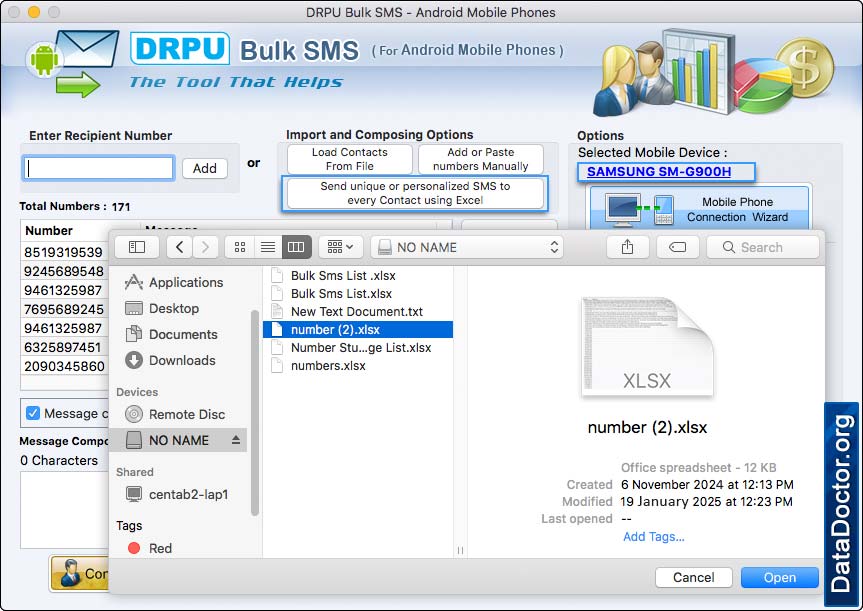The width and height of the screenshot is (863, 611).
Task: Open the SAMSUNG SM-G900H device link
Action: click(x=659, y=172)
